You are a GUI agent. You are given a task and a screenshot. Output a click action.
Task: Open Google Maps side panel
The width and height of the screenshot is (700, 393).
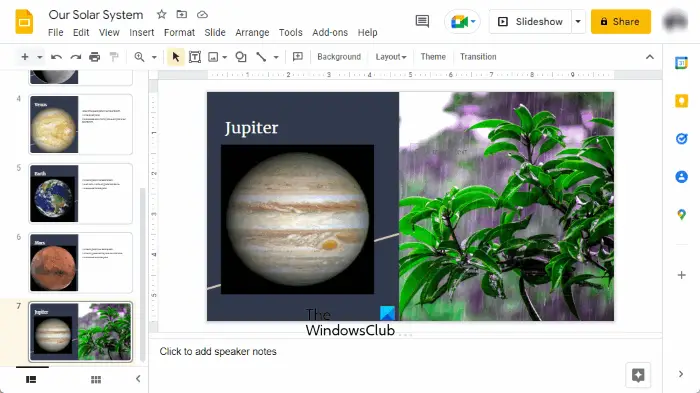coord(681,215)
